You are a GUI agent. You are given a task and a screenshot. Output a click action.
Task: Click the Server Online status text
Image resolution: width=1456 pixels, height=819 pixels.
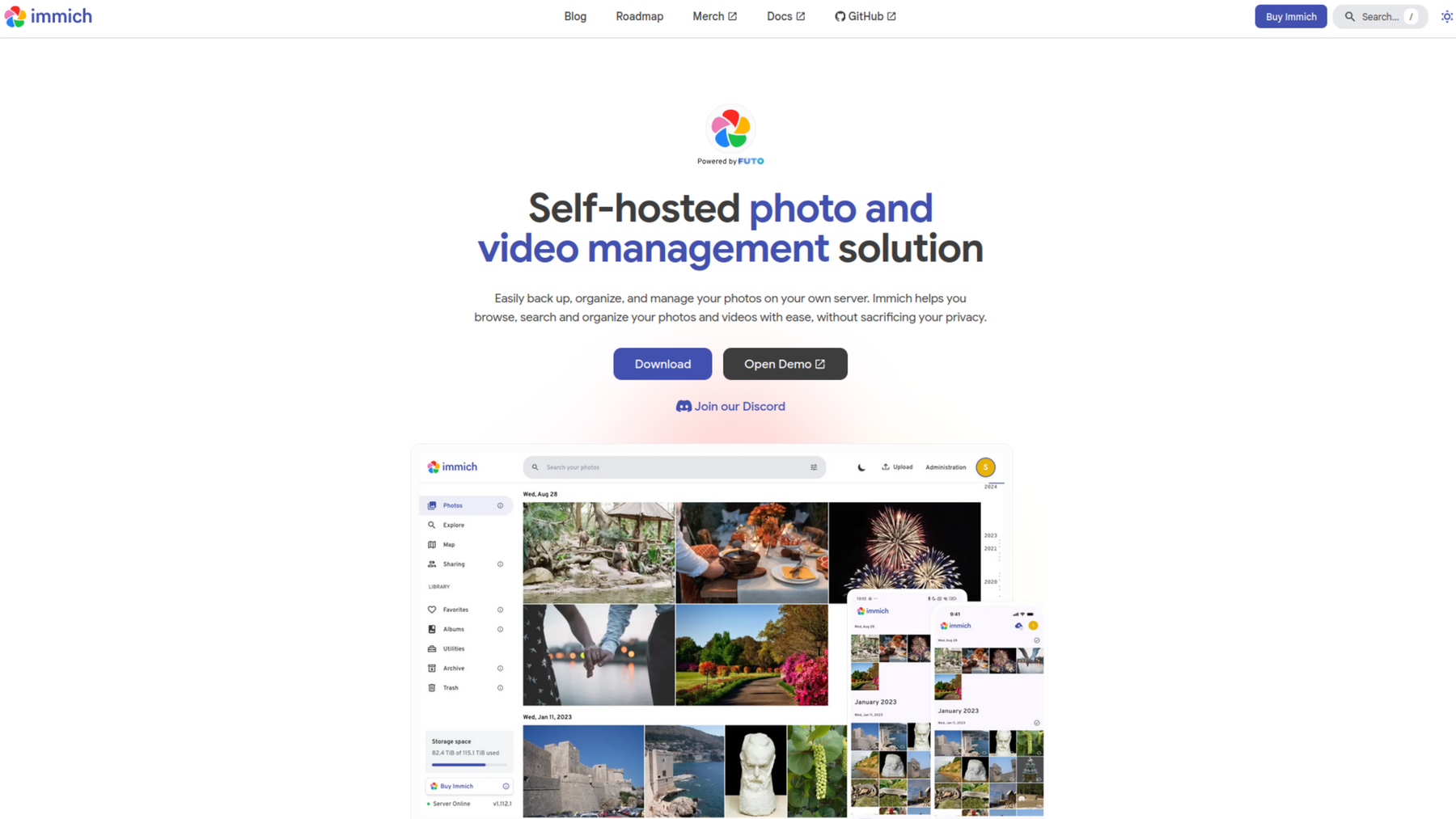[x=451, y=804]
